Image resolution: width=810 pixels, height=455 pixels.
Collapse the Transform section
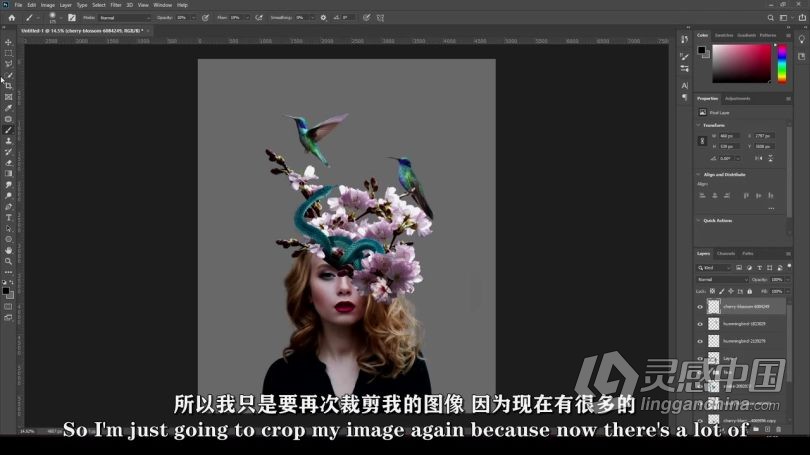click(697, 125)
